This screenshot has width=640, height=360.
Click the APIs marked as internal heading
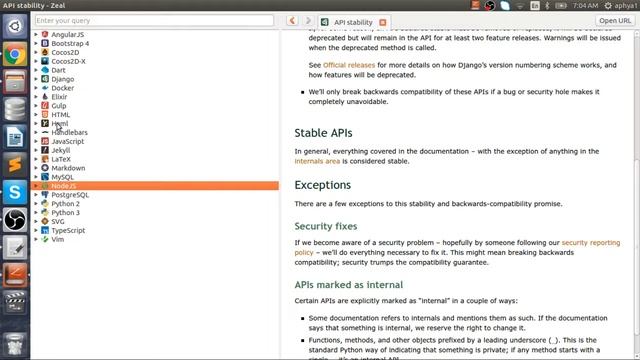349,284
